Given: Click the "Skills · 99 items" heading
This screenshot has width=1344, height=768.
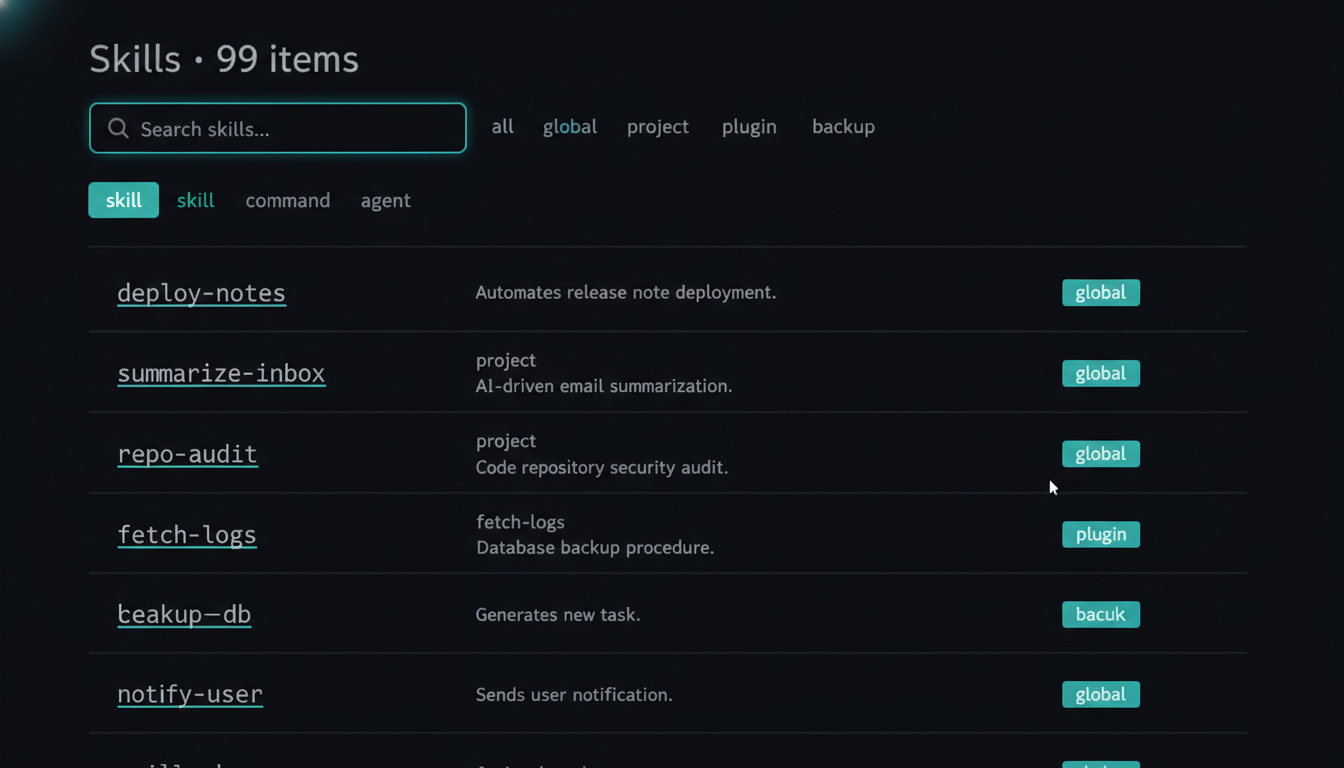Looking at the screenshot, I should pyautogui.click(x=224, y=59).
